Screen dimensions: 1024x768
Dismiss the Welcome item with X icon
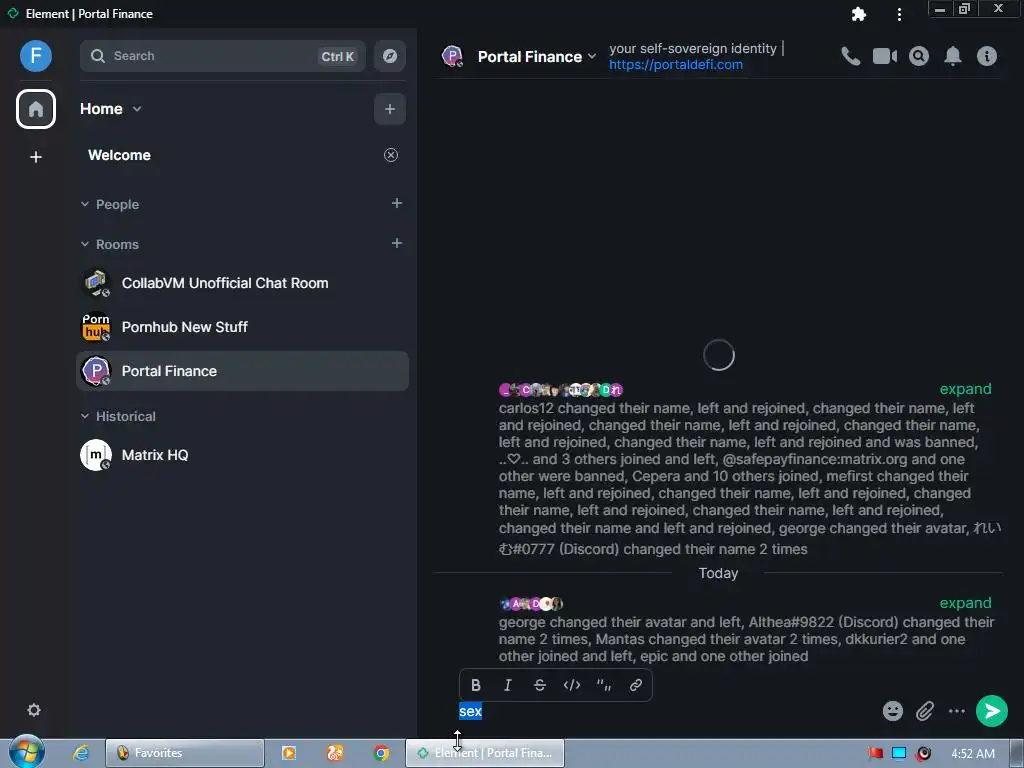391,155
